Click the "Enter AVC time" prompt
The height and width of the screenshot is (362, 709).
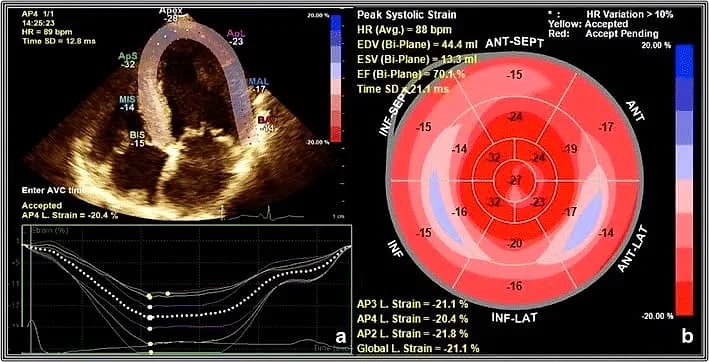[x=55, y=190]
